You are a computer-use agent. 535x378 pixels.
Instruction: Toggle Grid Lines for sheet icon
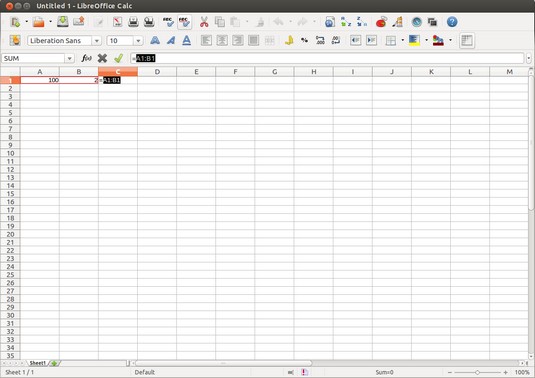tap(467, 41)
